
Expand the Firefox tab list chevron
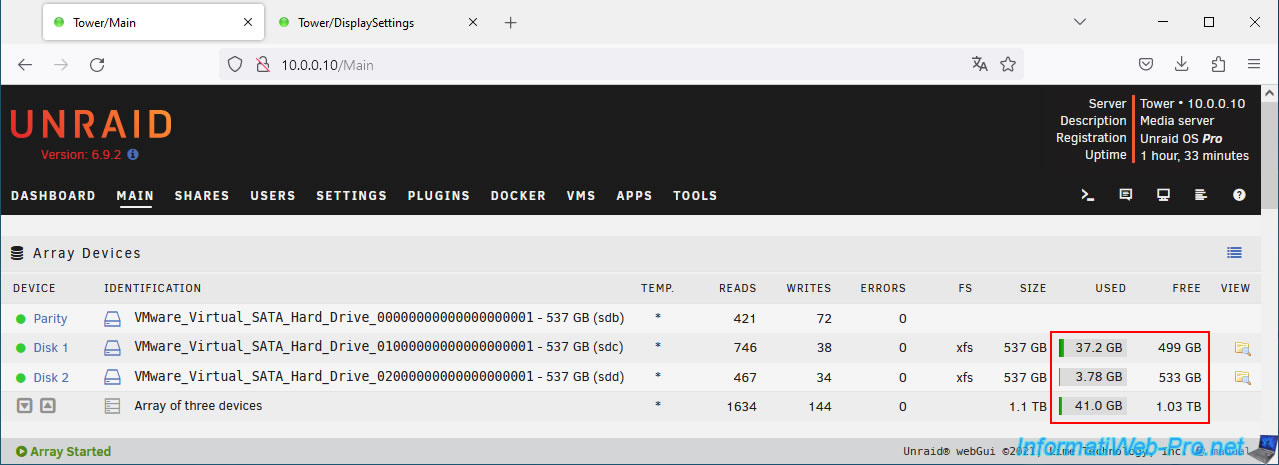click(x=1080, y=22)
